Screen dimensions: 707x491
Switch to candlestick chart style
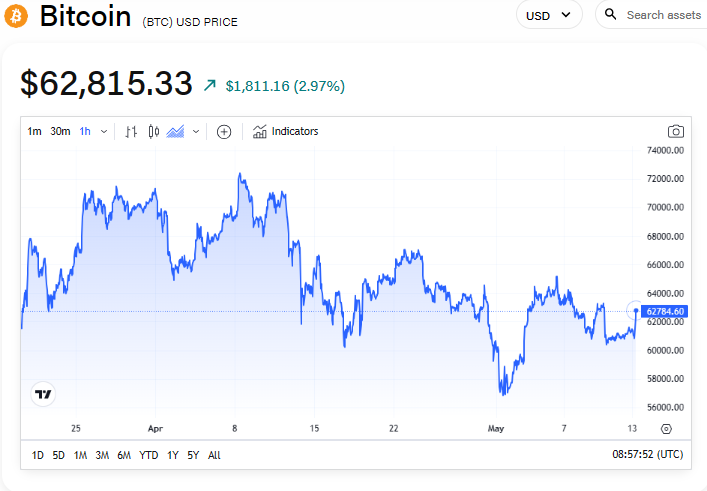tap(153, 131)
